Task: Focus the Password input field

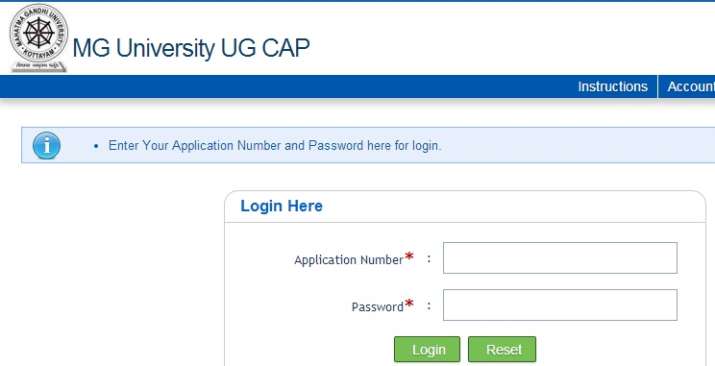Action: (x=560, y=305)
